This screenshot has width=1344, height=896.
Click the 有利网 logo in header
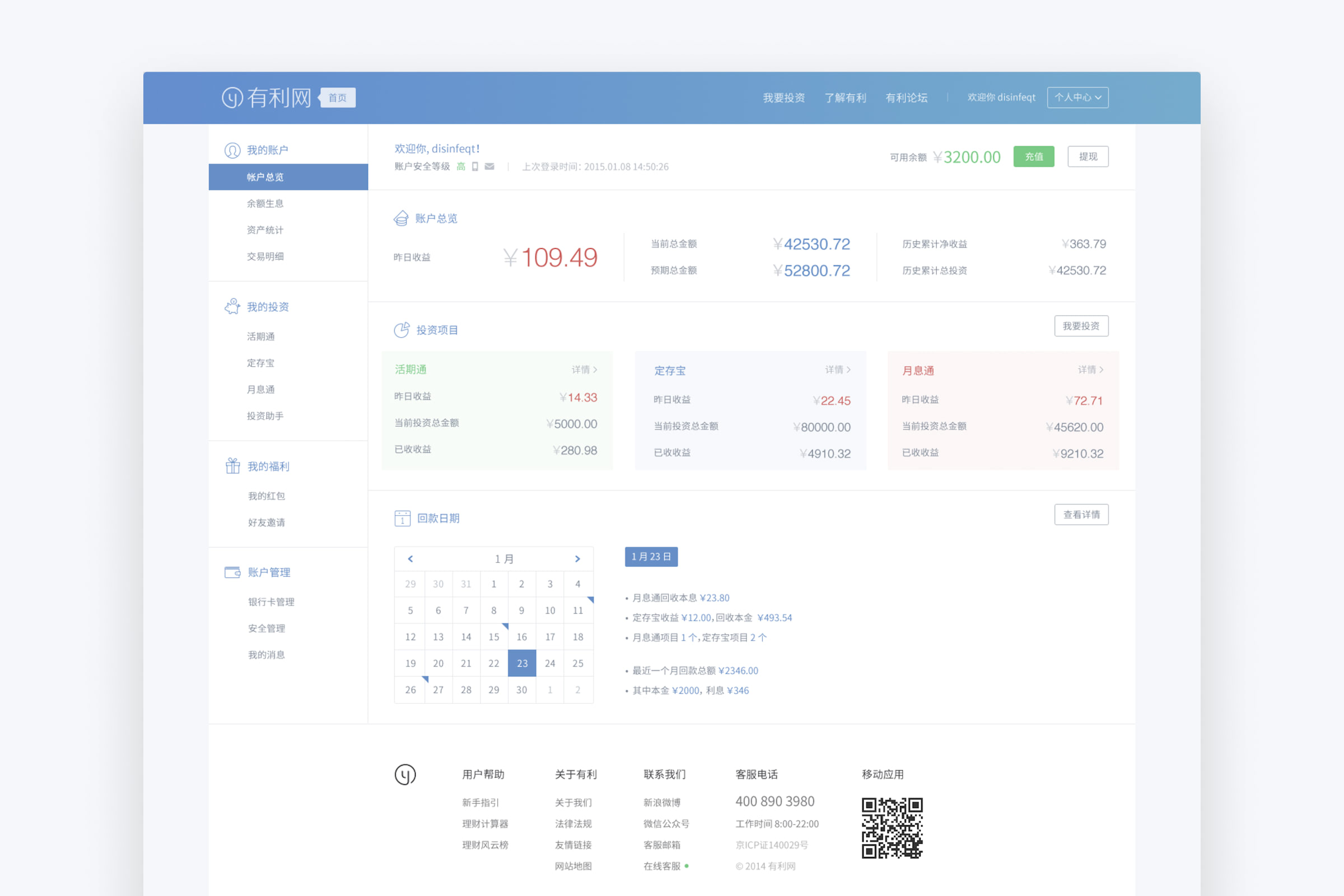(267, 97)
